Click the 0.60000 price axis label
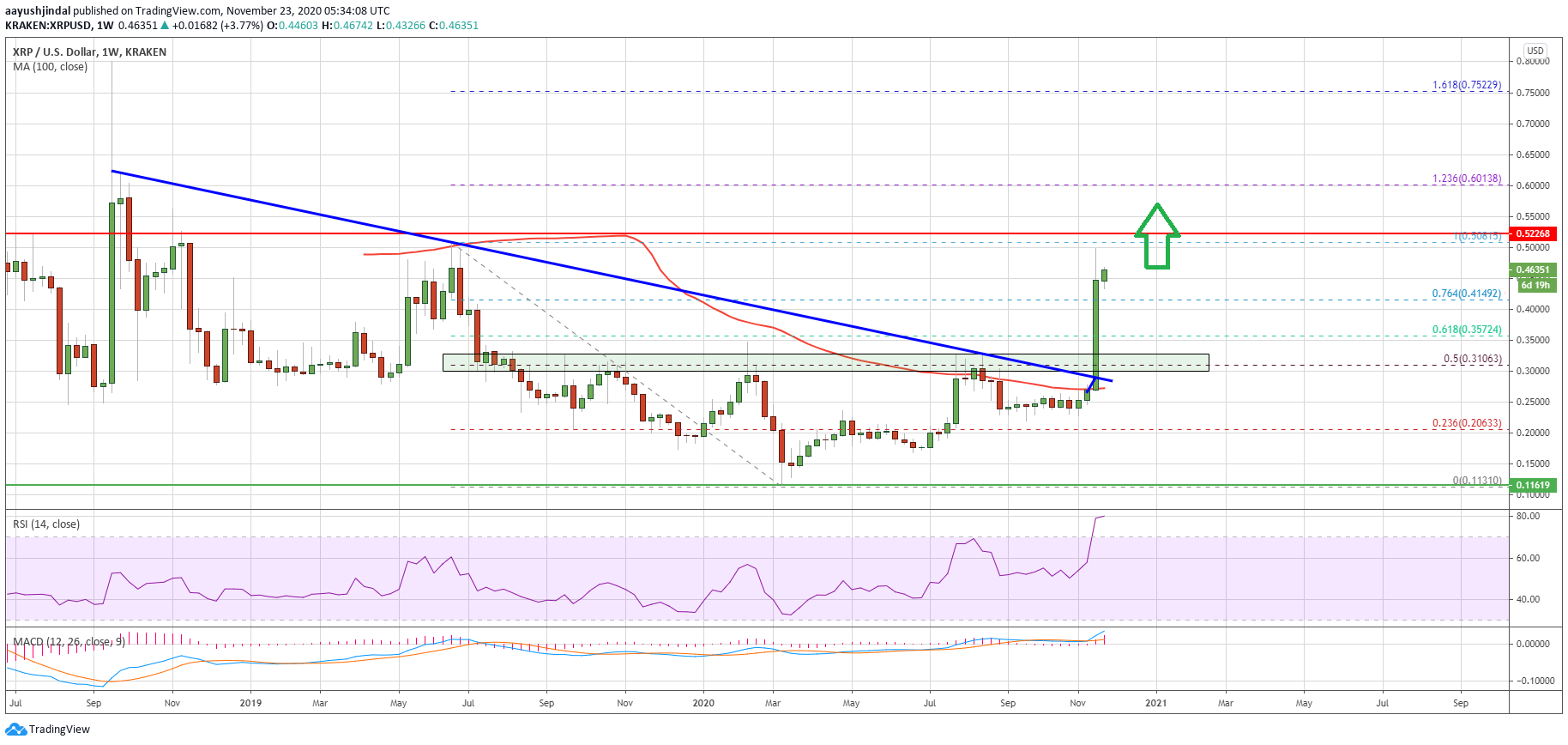This screenshot has height=745, width=1568. tap(1533, 185)
